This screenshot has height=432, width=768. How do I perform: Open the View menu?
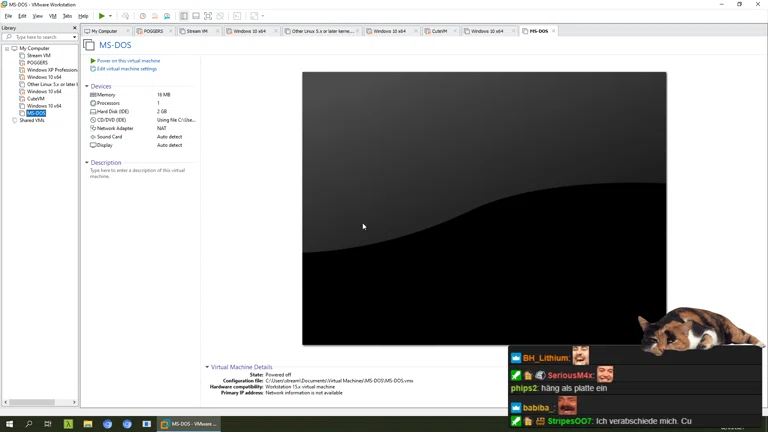click(37, 16)
